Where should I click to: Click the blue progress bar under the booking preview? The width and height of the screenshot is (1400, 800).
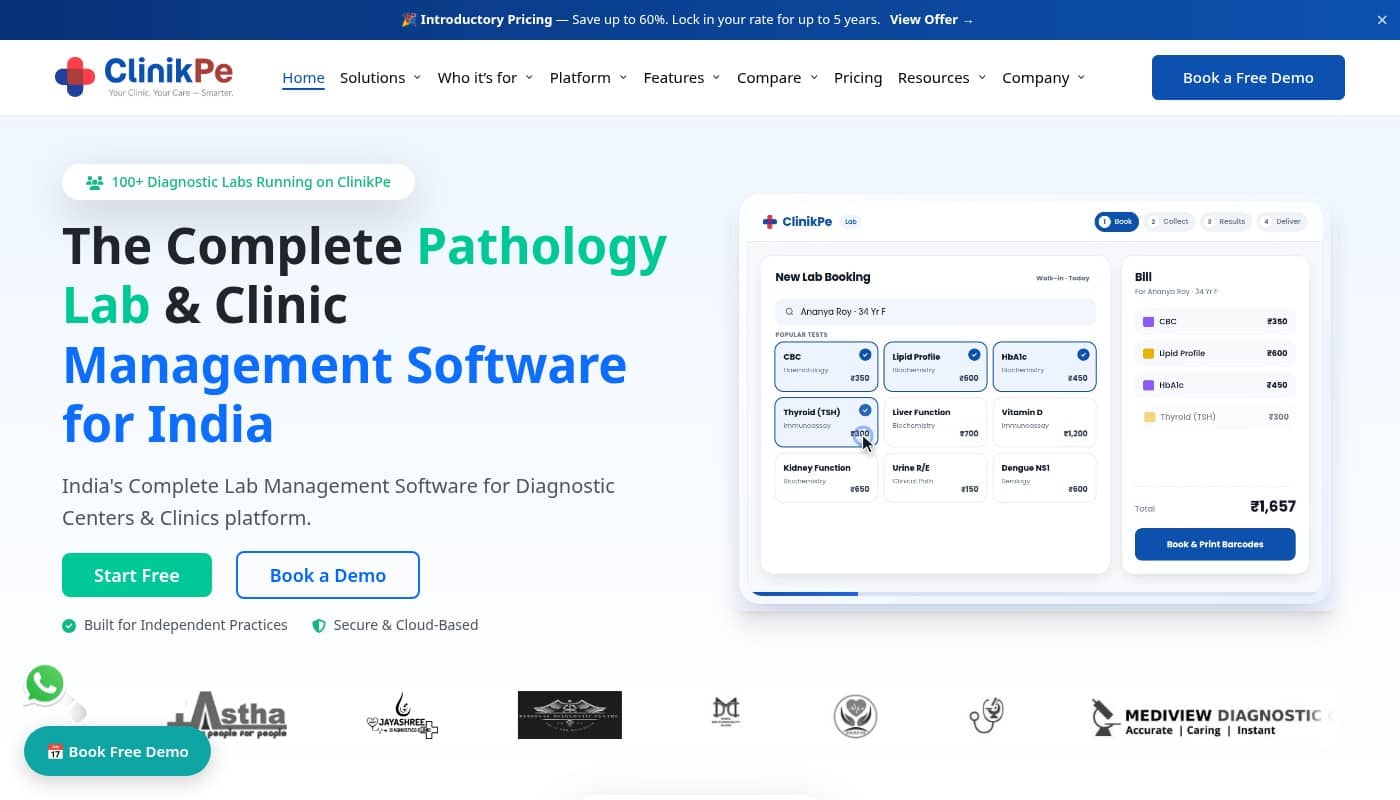804,594
